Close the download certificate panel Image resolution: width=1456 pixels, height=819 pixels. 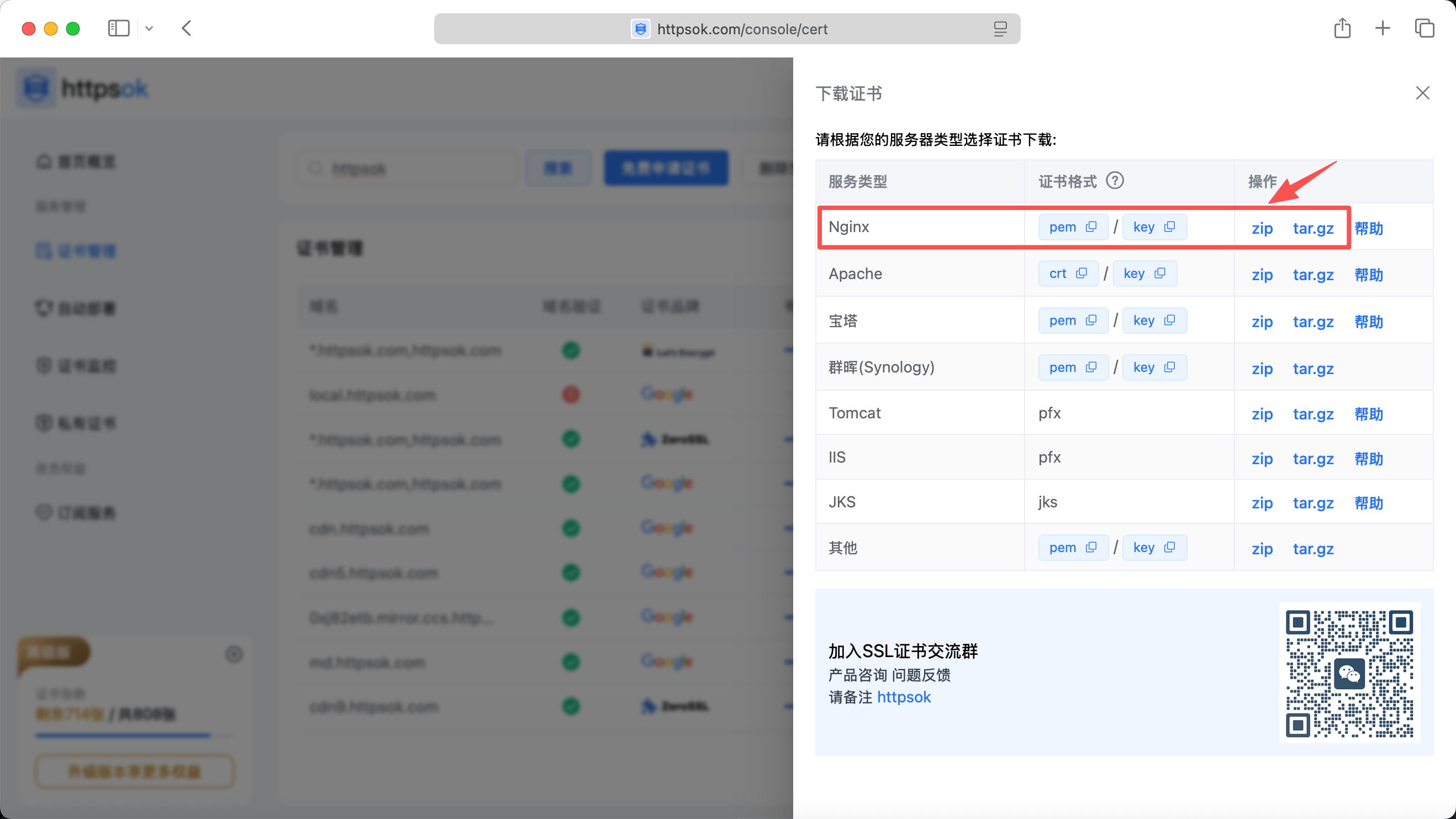[1422, 93]
